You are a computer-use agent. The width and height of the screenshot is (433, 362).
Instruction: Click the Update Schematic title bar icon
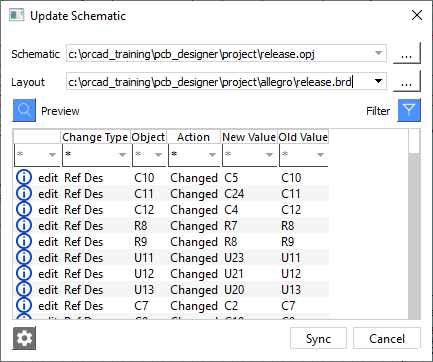coord(17,15)
